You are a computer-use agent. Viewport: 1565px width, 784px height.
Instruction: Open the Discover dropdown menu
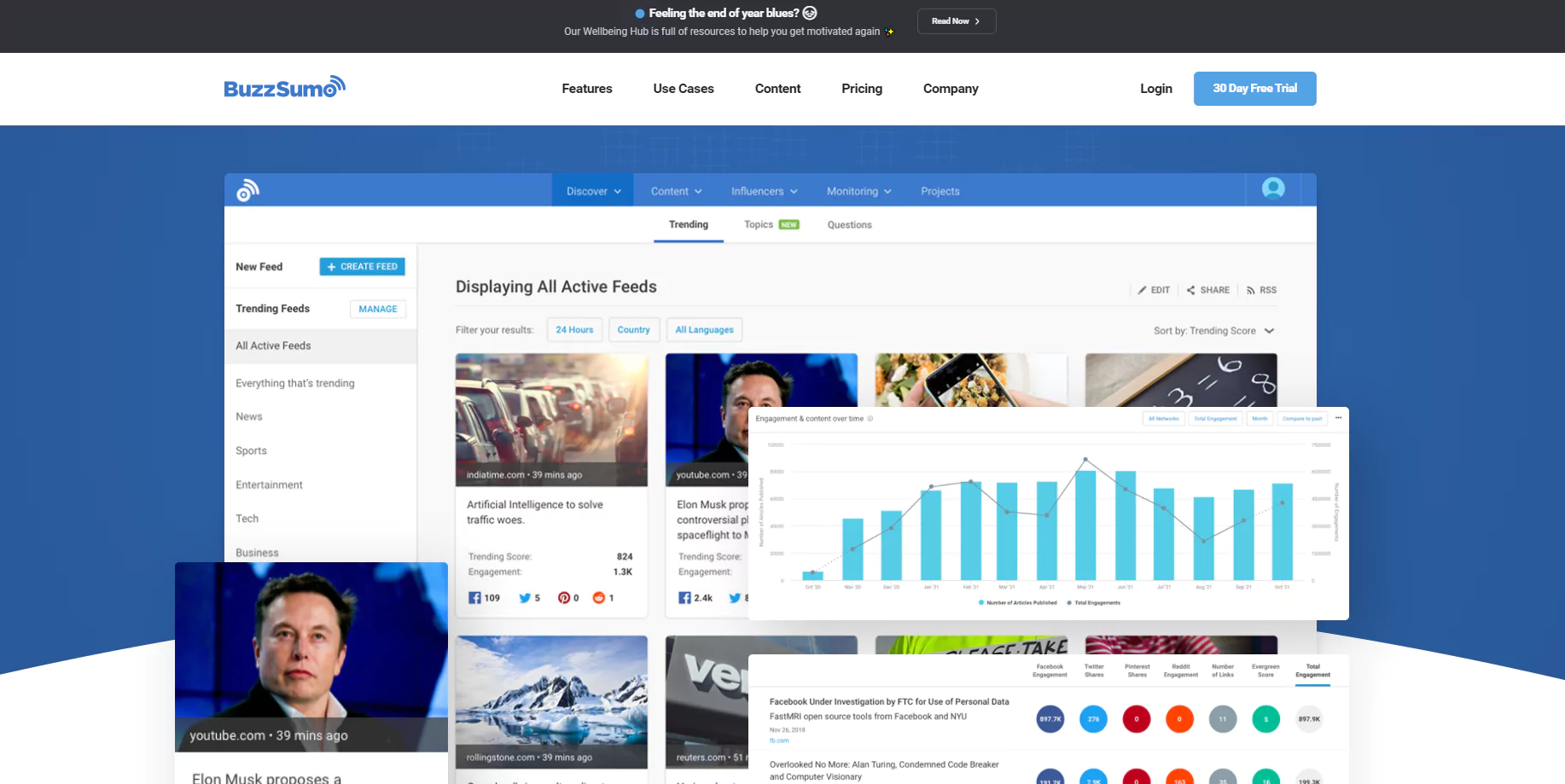point(594,191)
